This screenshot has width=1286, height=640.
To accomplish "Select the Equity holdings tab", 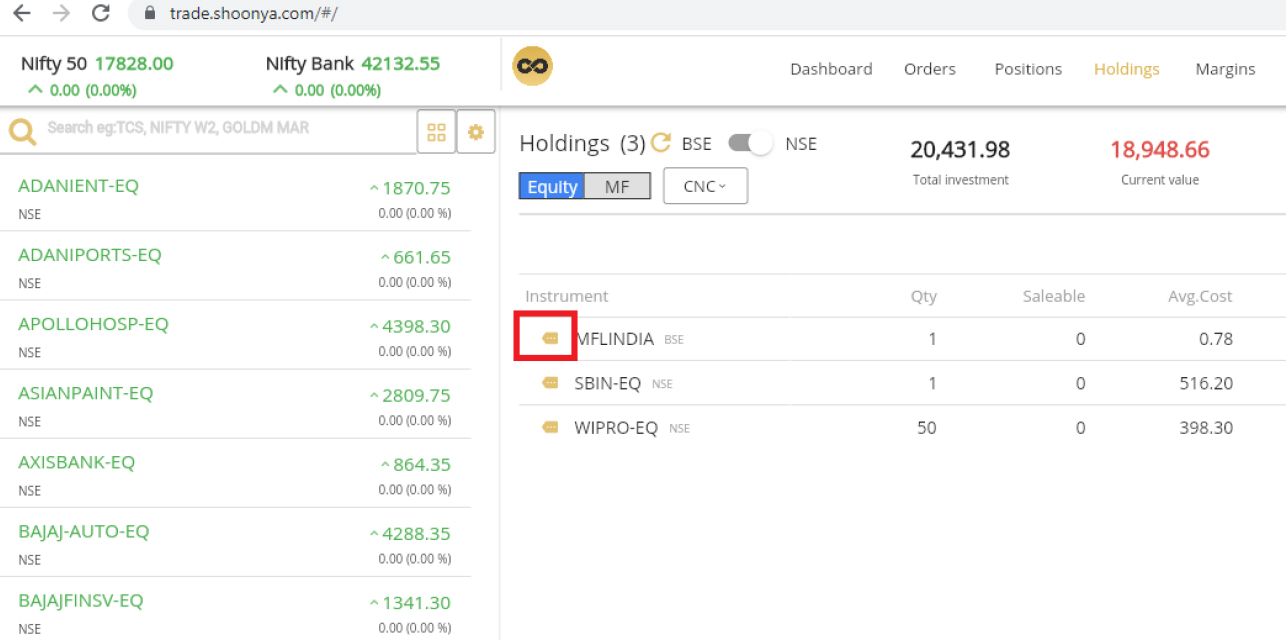I will point(552,186).
